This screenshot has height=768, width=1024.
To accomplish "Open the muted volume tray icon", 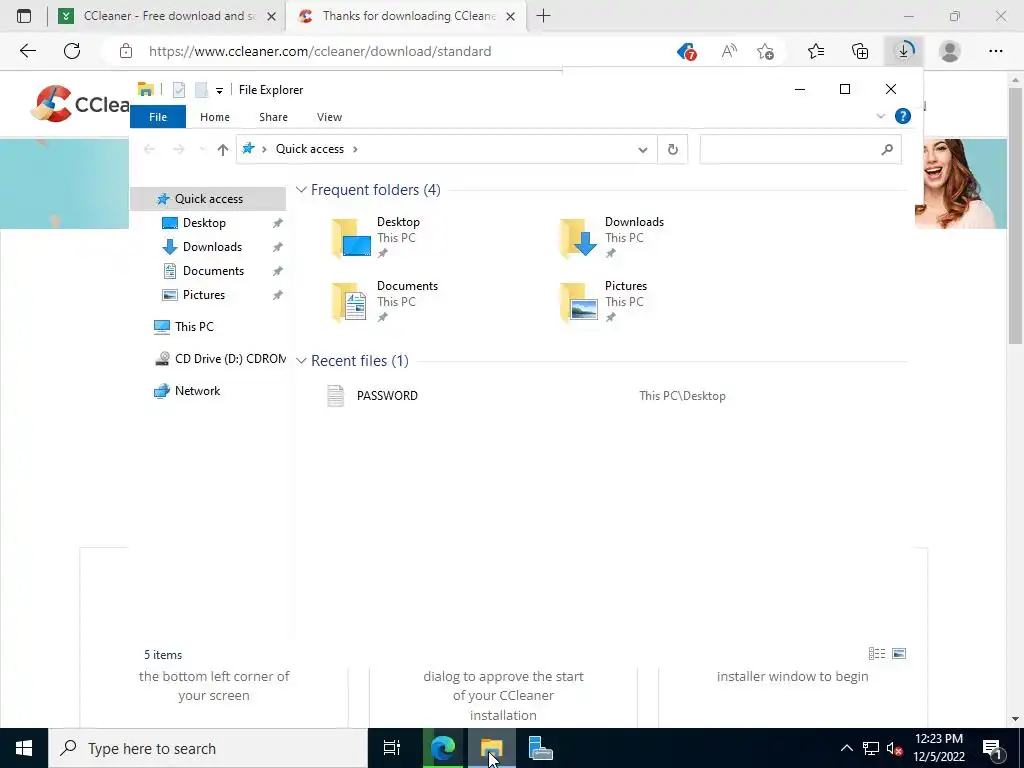I will click(x=894, y=748).
